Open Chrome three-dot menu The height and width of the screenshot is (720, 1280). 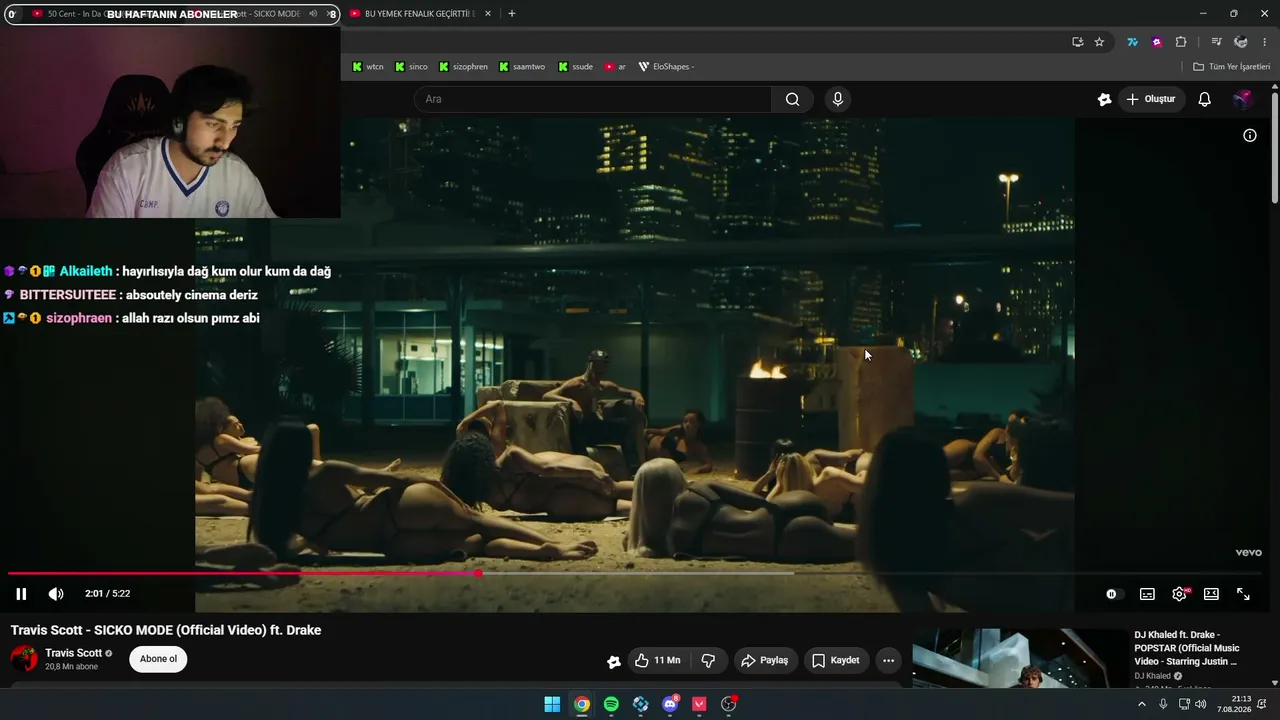coord(1265,42)
